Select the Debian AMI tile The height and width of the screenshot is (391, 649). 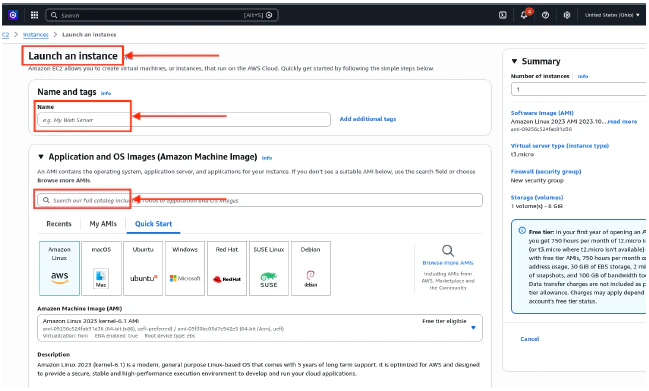click(311, 269)
